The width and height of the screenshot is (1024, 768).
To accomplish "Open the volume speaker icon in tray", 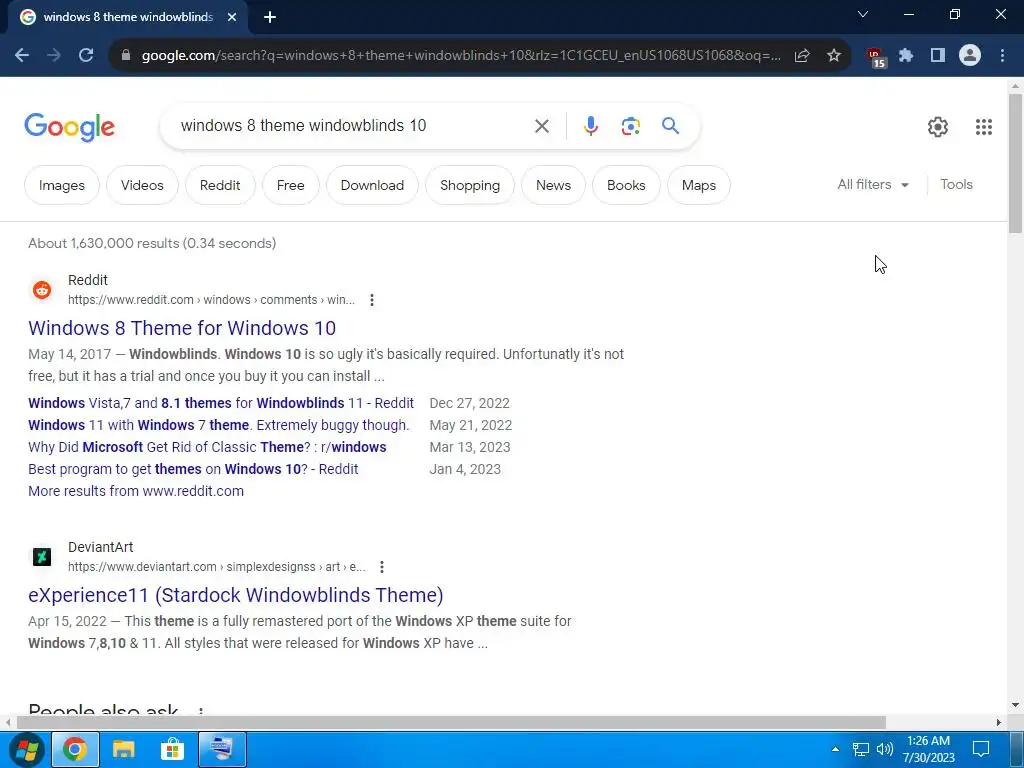I will point(884,749).
